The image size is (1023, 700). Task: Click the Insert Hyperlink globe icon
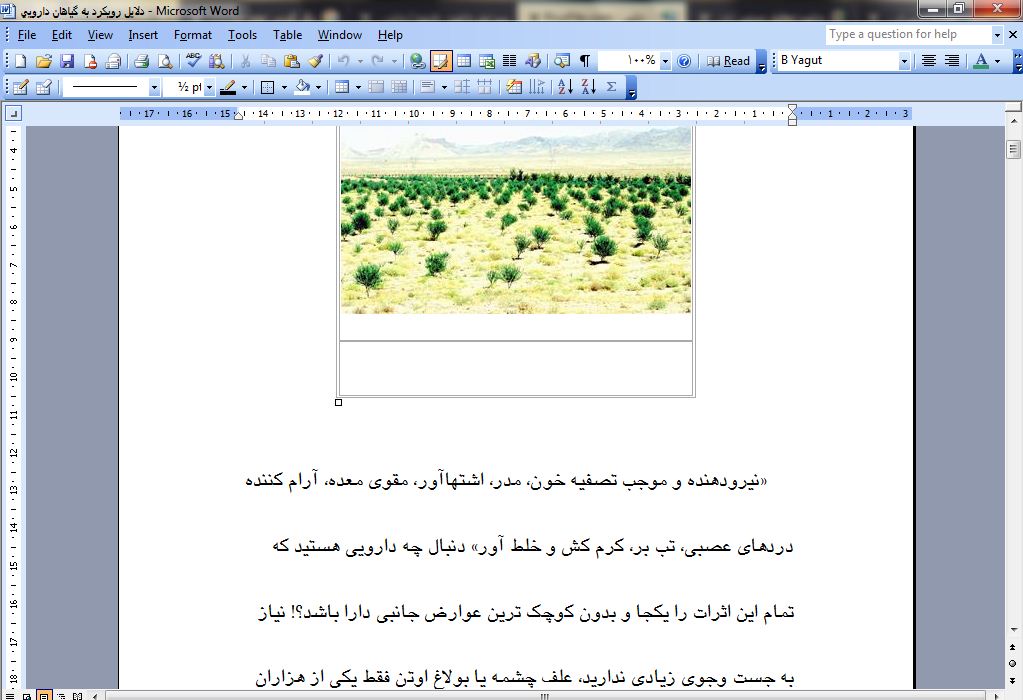pyautogui.click(x=418, y=61)
